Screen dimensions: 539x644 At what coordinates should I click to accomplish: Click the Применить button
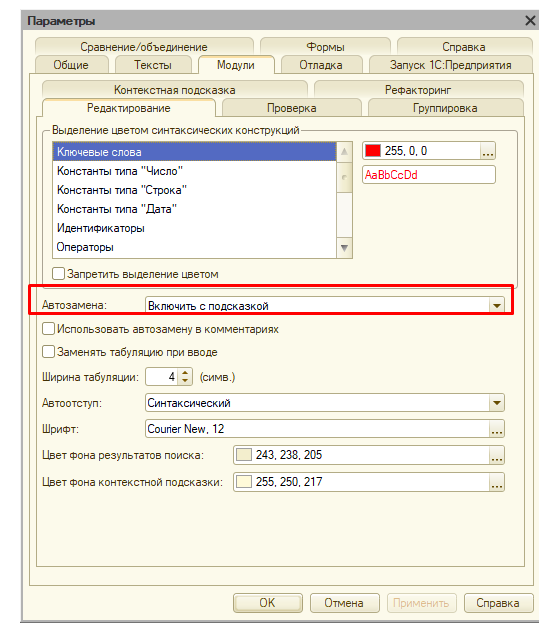[422, 603]
